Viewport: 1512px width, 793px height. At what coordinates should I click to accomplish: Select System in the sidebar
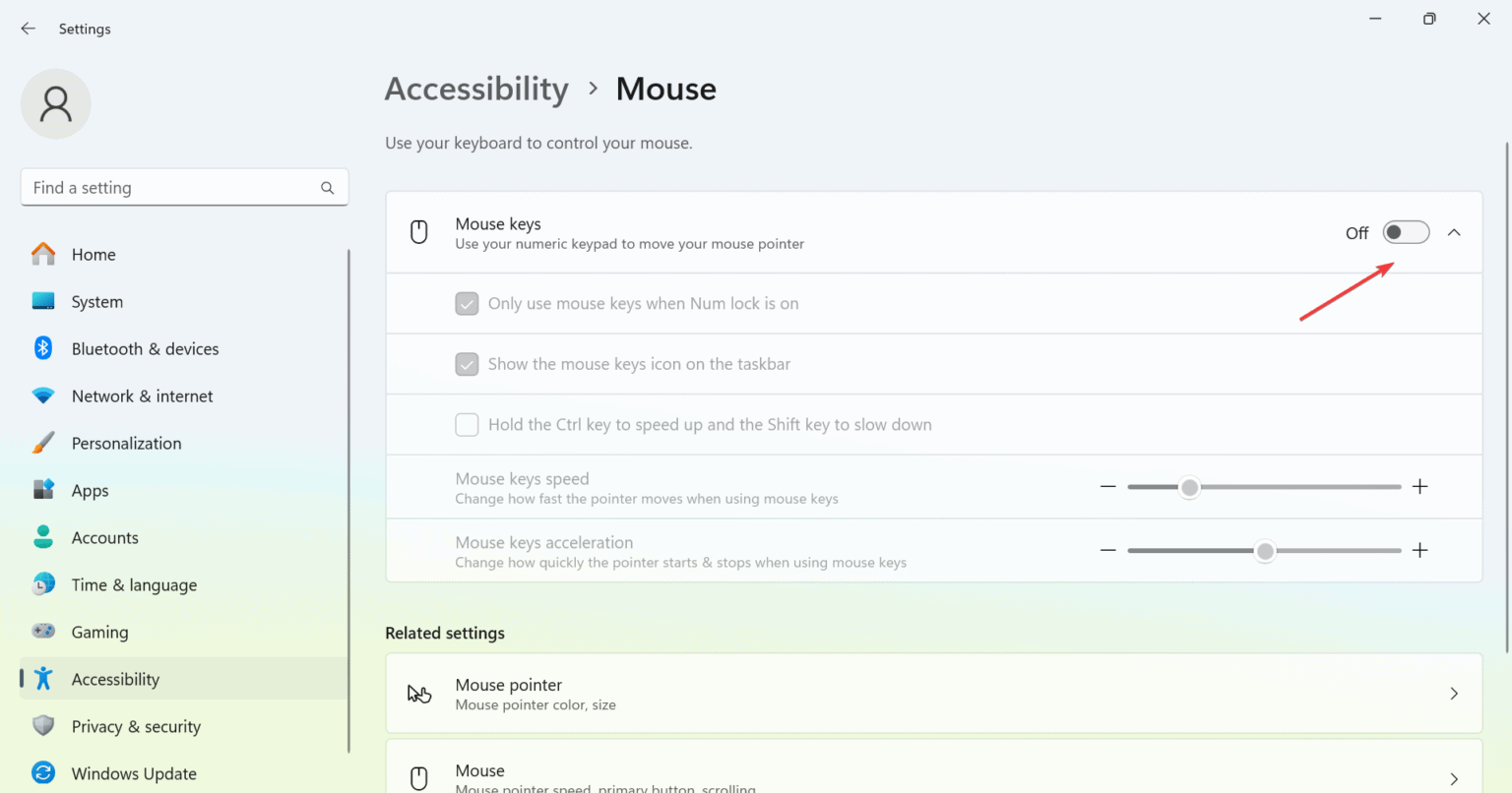96,302
